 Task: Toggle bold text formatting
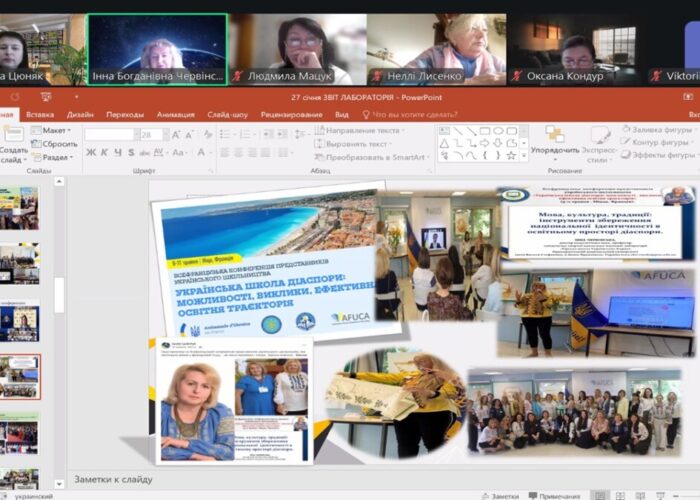coord(90,153)
